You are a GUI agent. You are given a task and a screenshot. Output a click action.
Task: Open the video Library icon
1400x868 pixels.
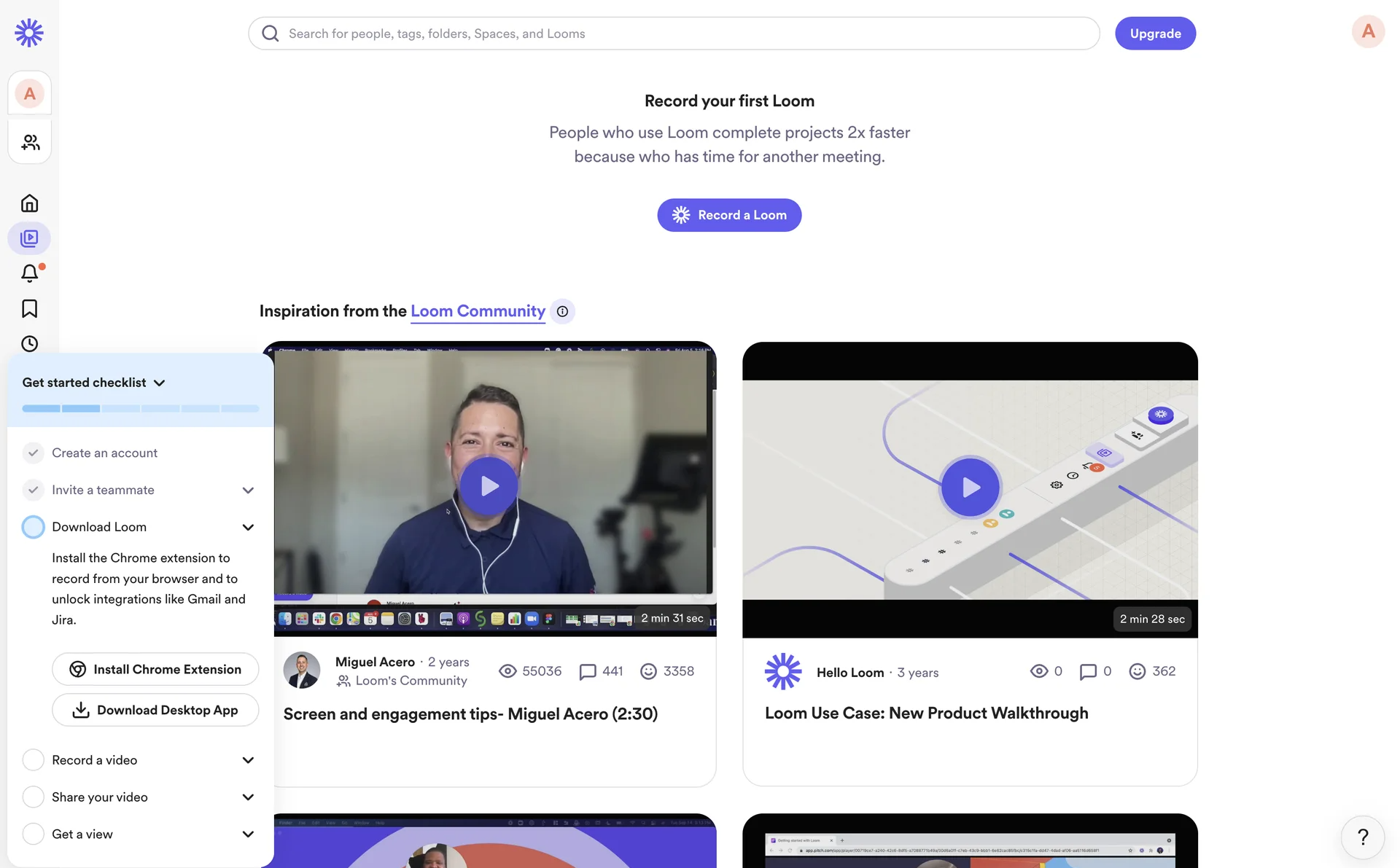tap(29, 238)
